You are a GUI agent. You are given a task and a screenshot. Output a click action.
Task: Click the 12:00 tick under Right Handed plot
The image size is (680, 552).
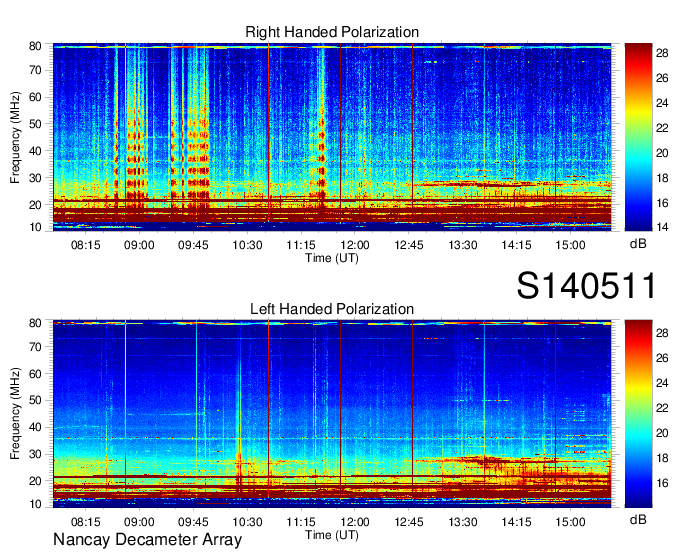coord(355,245)
